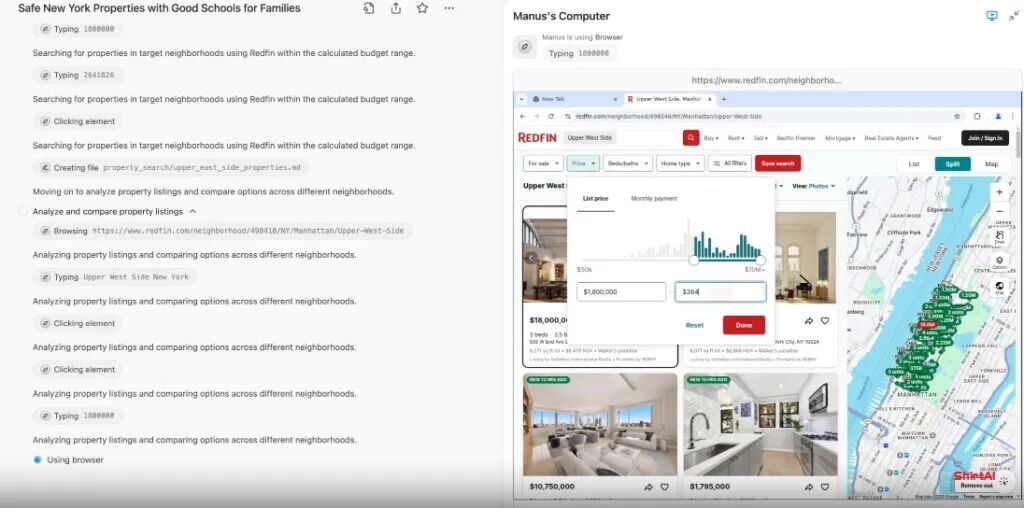Favorite the $1,795,000 listing
This screenshot has width=1024, height=508.
click(825, 487)
